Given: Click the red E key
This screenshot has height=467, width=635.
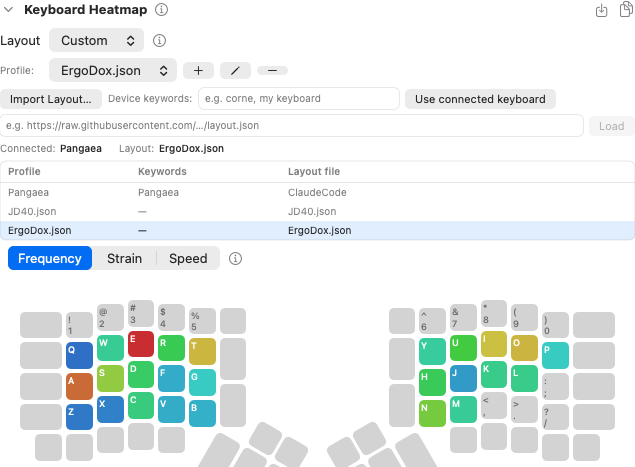Looking at the screenshot, I should [141, 344].
